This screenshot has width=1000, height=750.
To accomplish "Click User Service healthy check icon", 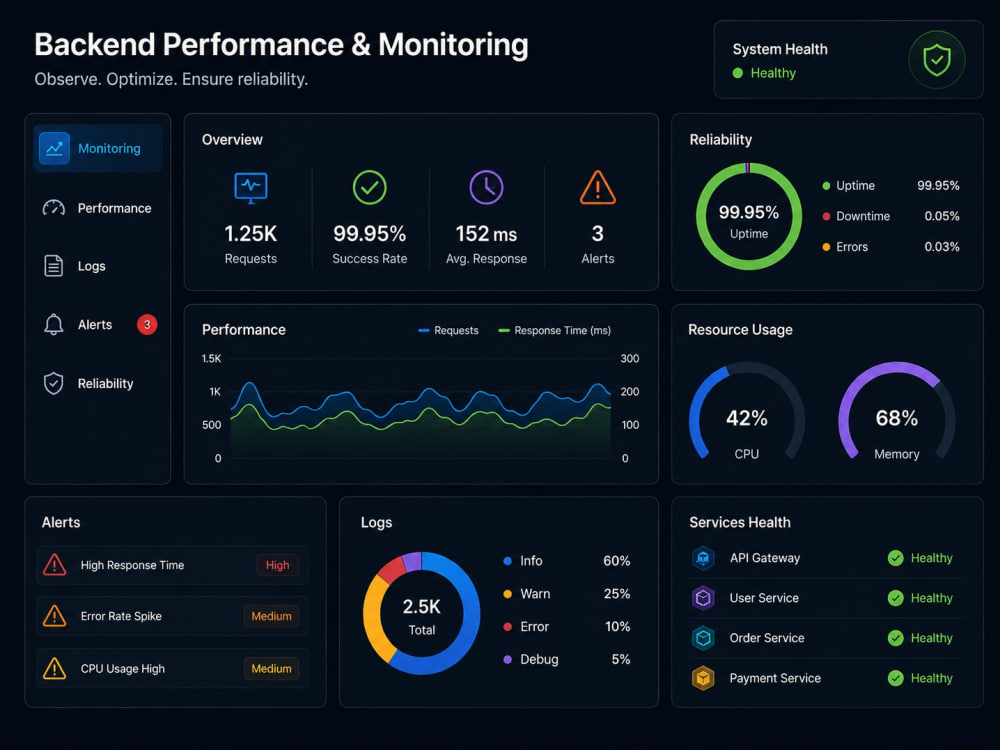I will pos(895,598).
